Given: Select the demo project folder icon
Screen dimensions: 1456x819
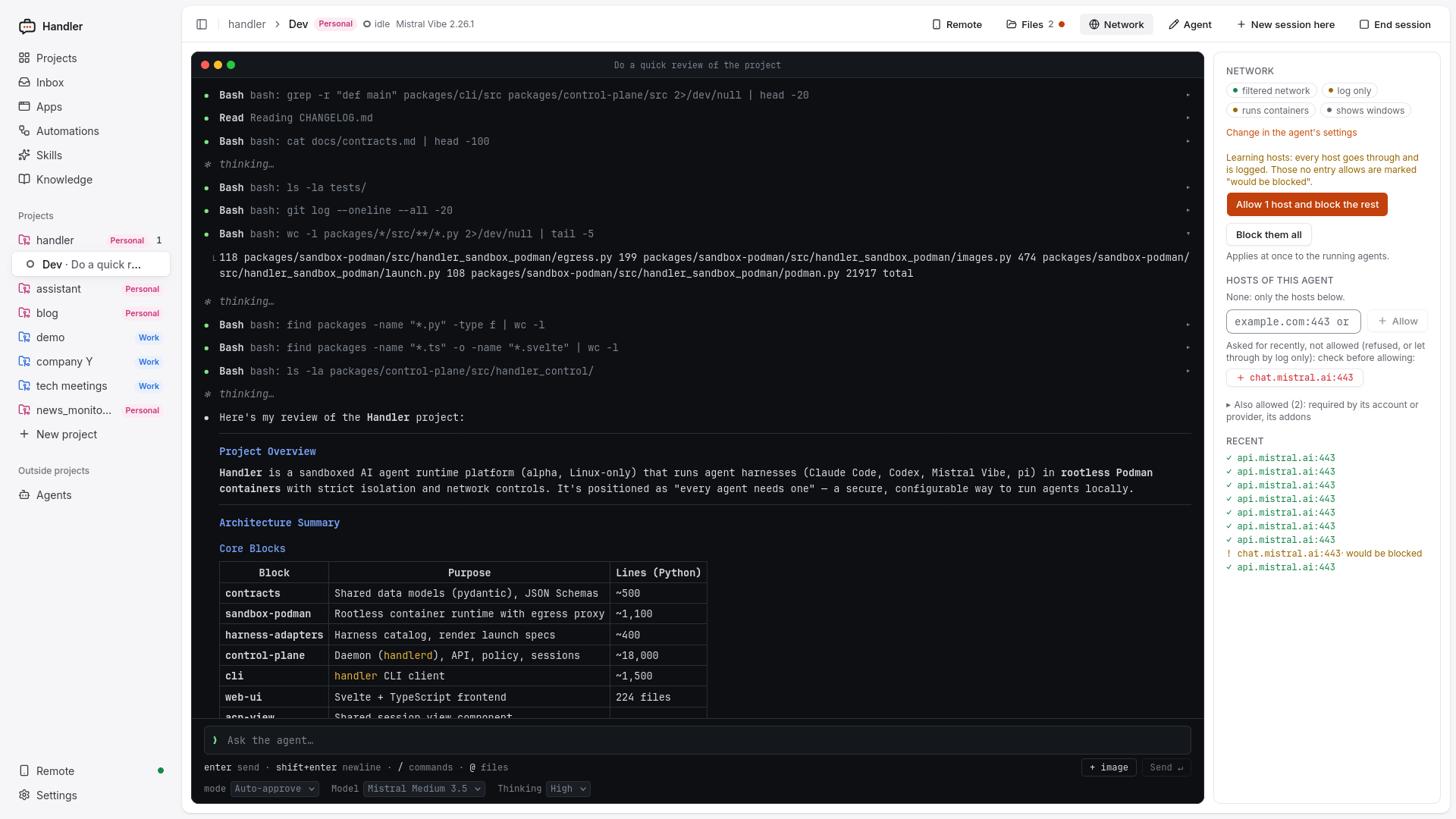Looking at the screenshot, I should 24,337.
